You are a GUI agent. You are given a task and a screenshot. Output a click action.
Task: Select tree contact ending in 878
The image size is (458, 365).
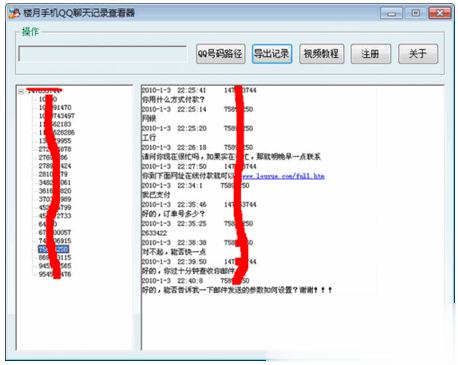tap(55, 149)
